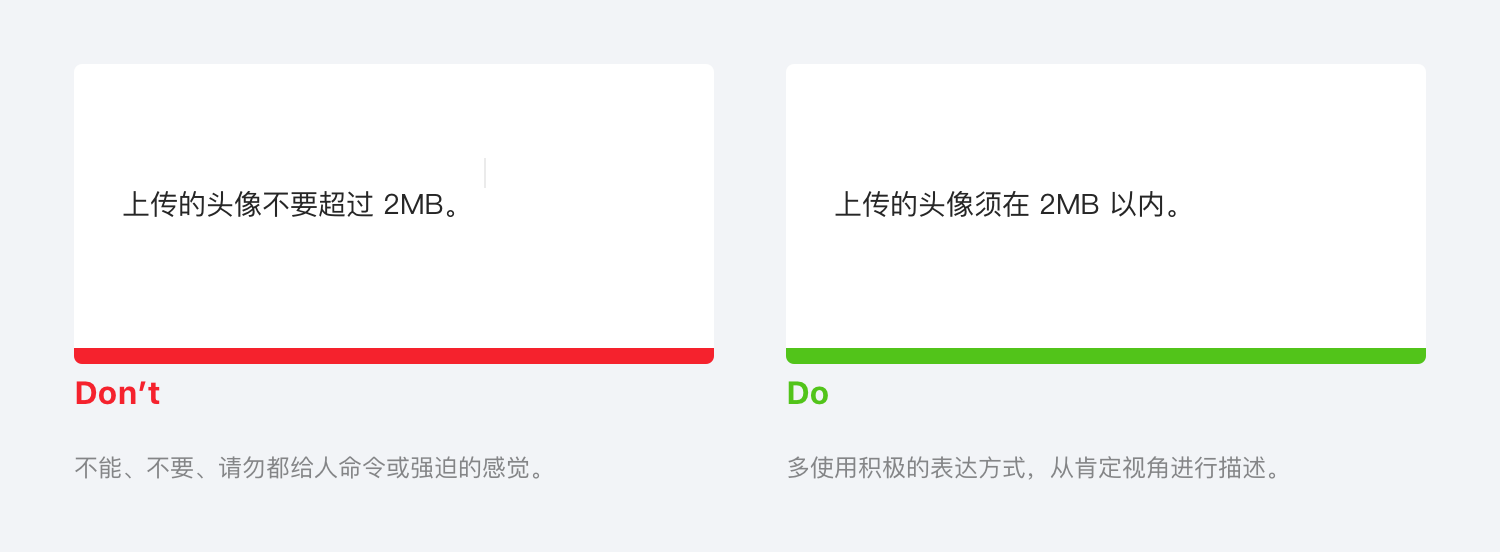1500x552 pixels.
Task: Click "须在" in the Do card sentence
Action: click(1003, 205)
